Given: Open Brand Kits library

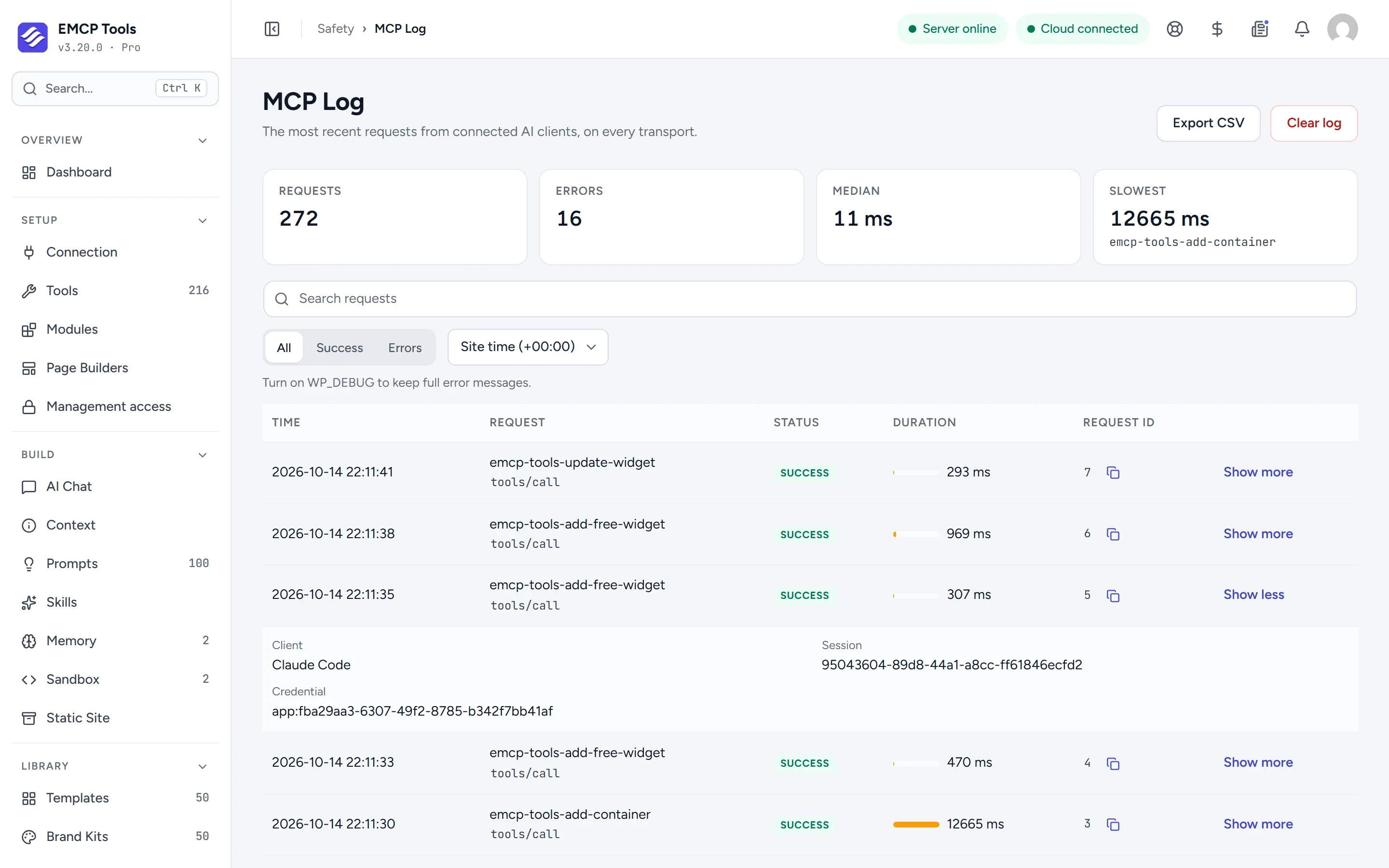Looking at the screenshot, I should pos(115,837).
